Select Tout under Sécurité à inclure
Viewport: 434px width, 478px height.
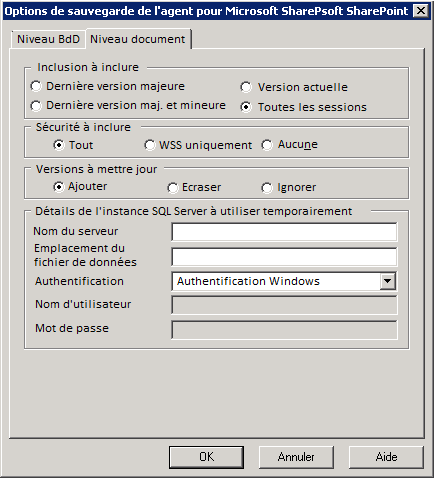click(x=59, y=145)
